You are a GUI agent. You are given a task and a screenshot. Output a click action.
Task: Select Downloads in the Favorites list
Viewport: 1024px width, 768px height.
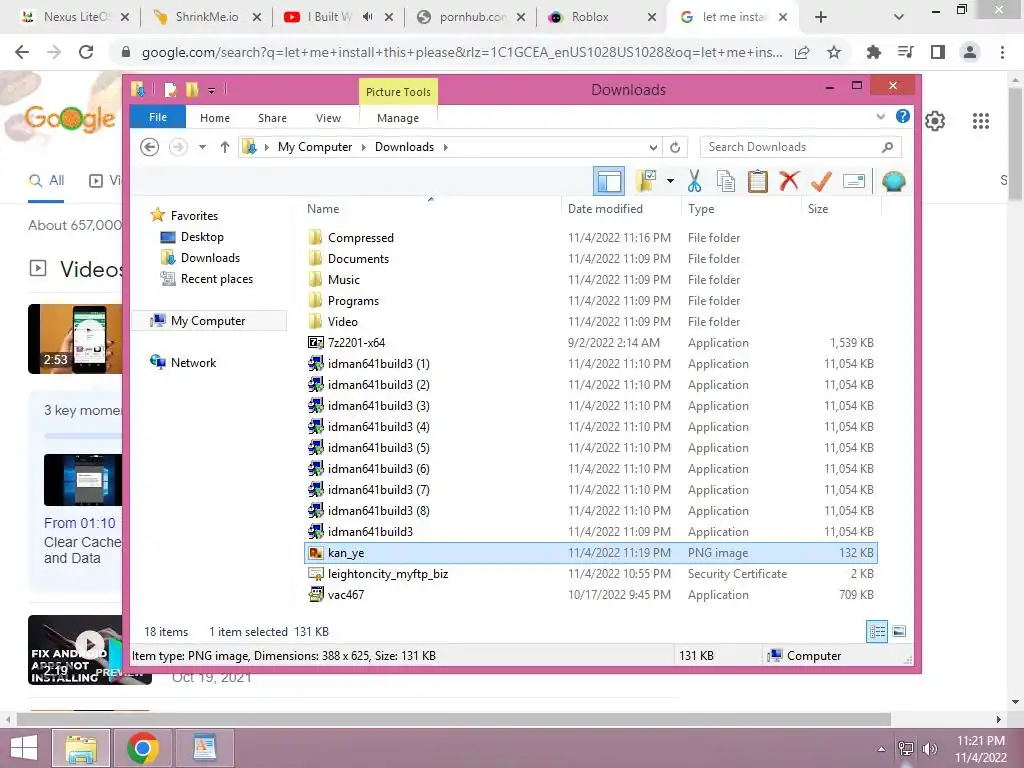tap(210, 258)
